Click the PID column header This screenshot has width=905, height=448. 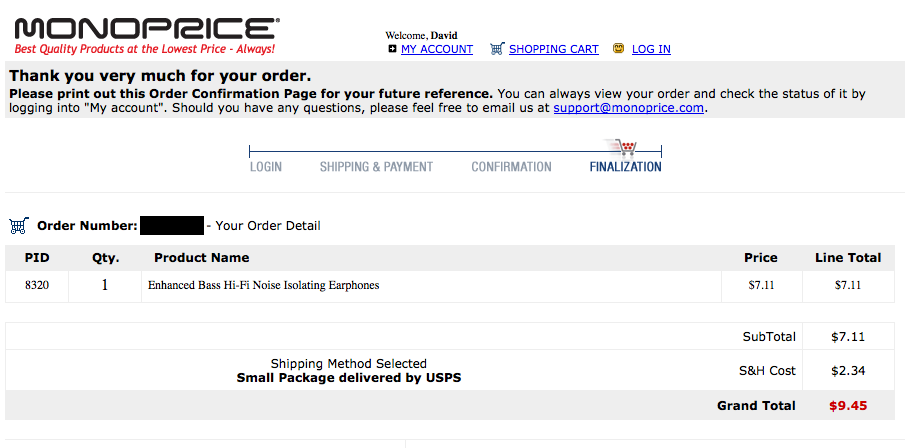pyautogui.click(x=37, y=257)
